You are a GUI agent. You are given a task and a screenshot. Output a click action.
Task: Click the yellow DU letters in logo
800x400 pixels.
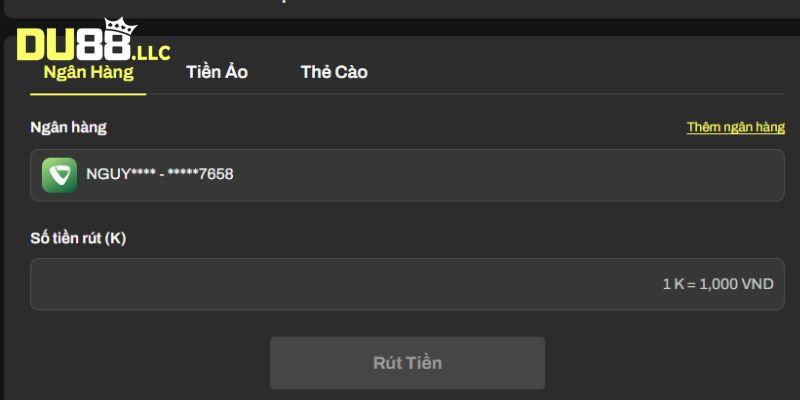(48, 45)
